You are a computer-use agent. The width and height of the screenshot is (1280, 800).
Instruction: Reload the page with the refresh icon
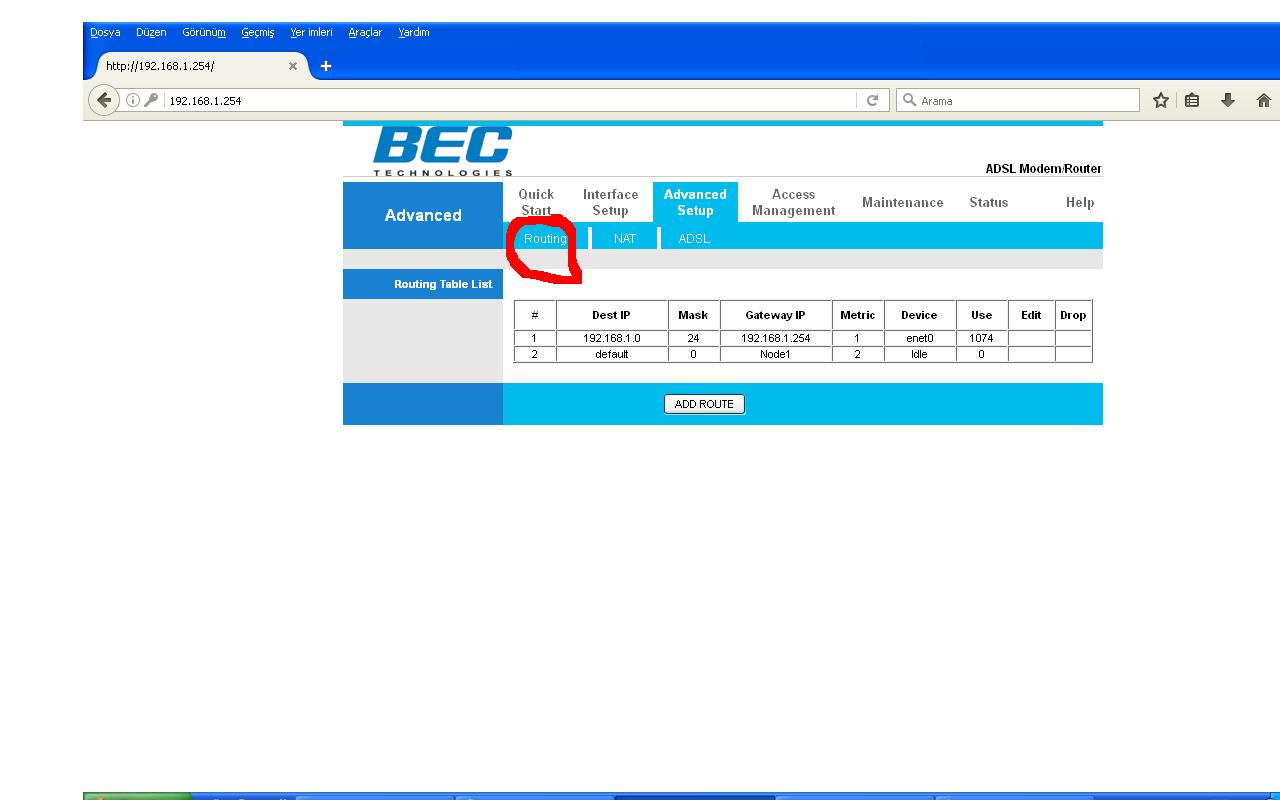(x=872, y=100)
